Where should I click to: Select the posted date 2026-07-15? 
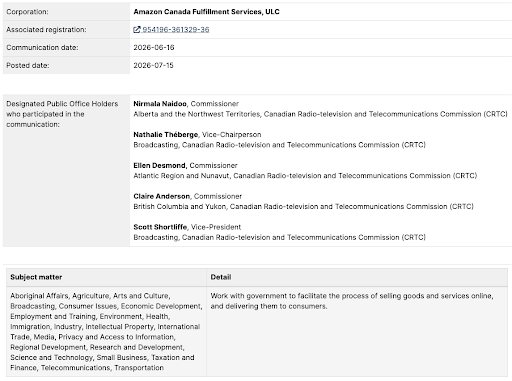coord(153,65)
